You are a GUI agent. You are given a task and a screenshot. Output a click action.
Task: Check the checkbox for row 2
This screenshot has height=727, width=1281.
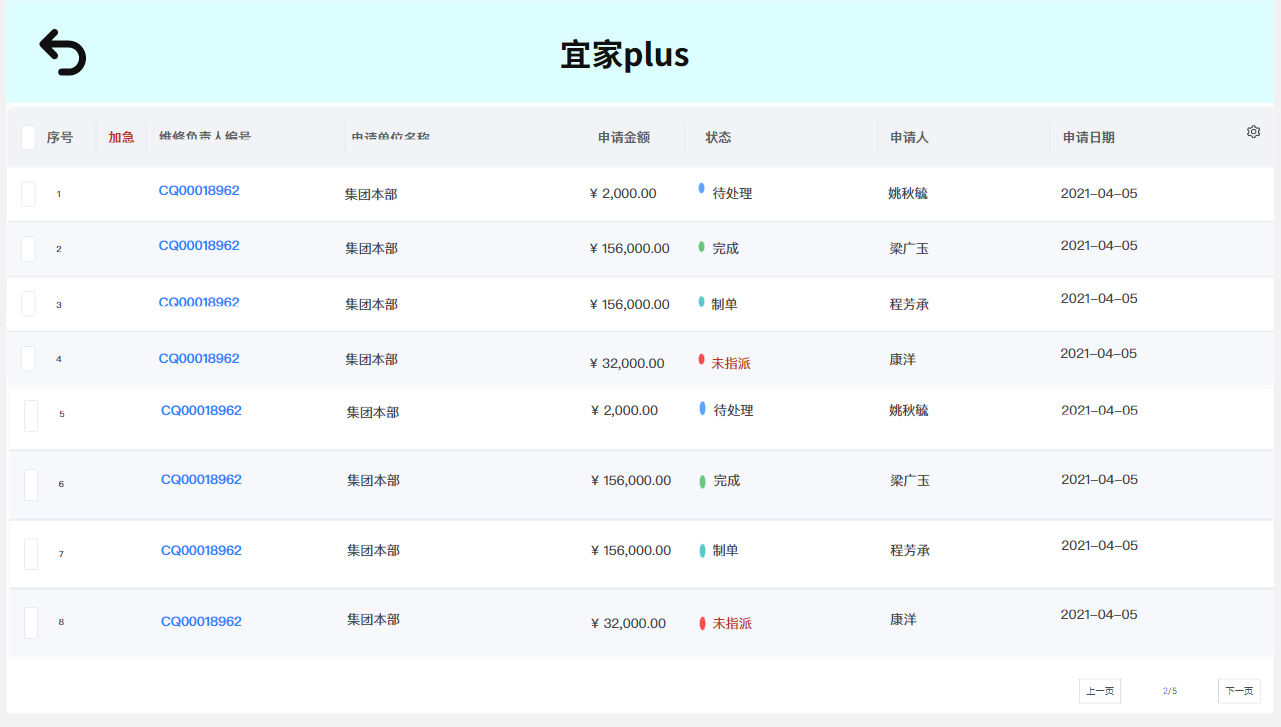[28, 249]
